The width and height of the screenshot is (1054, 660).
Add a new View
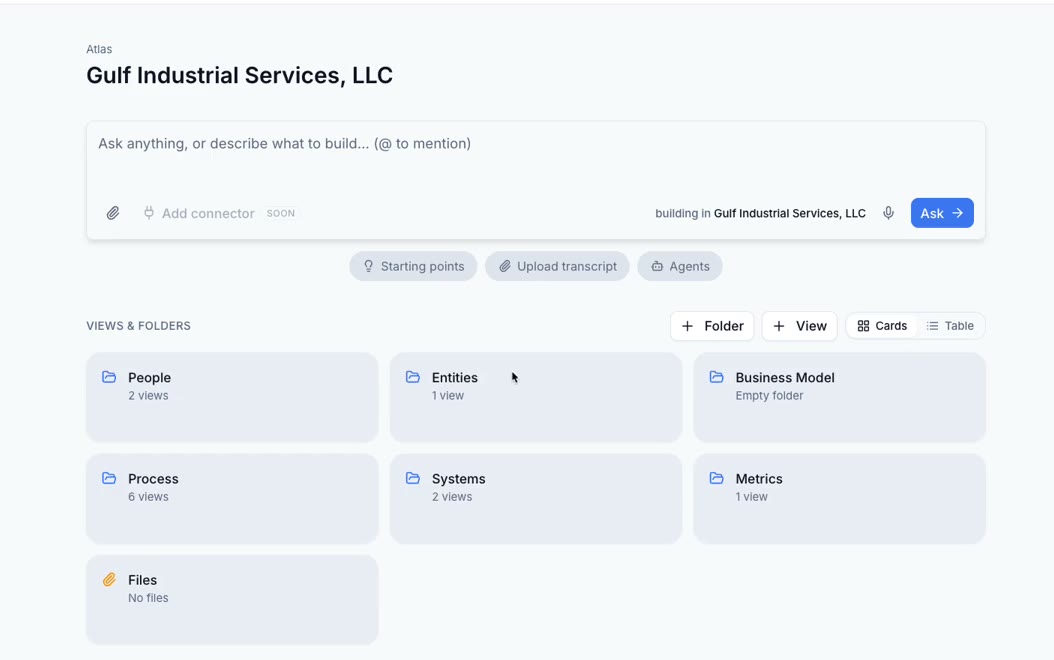799,326
